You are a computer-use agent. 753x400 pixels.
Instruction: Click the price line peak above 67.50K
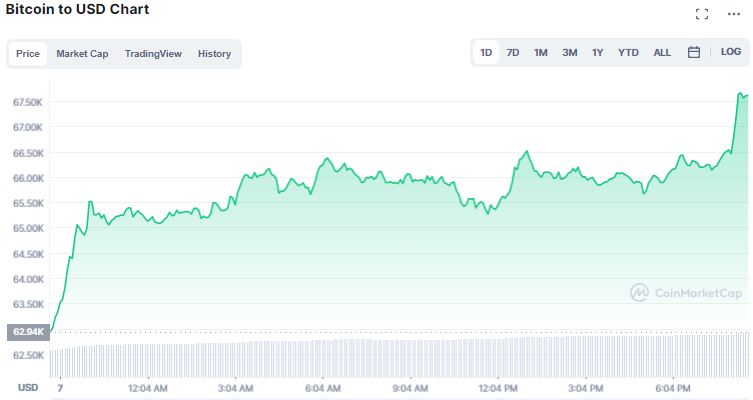pos(740,93)
